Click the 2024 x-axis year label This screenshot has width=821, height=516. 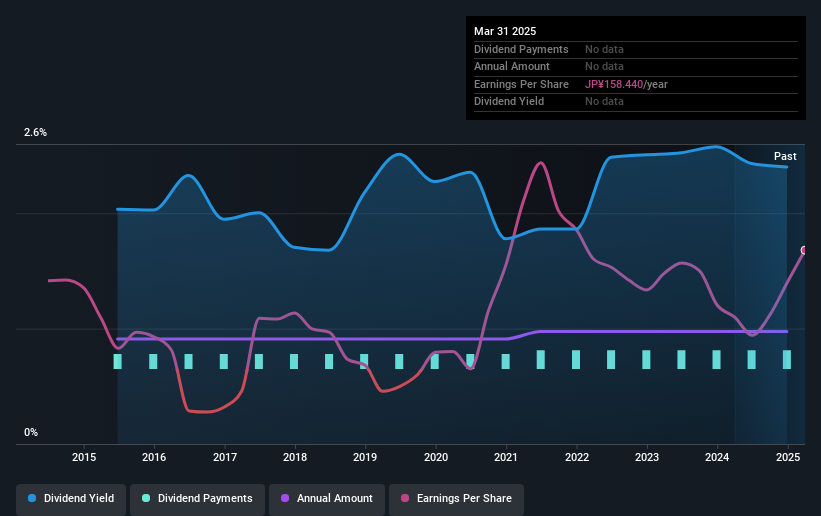(717, 457)
